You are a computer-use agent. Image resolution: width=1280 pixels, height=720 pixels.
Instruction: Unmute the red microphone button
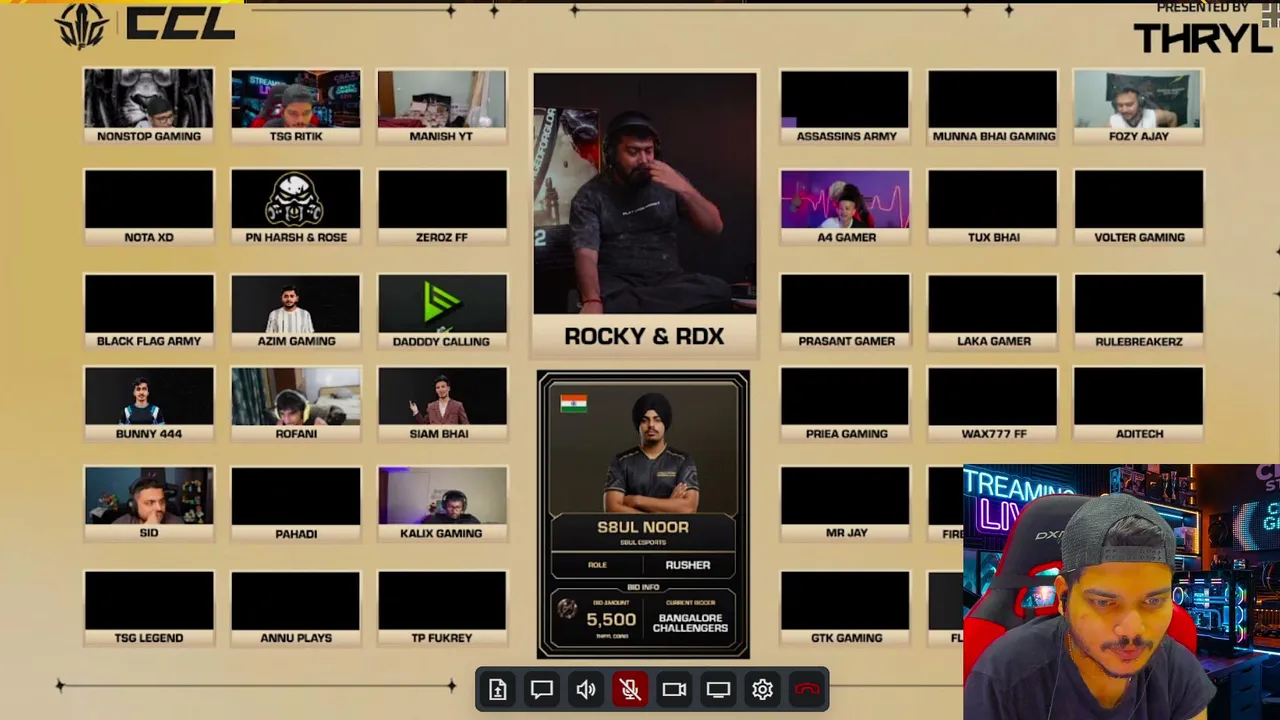pos(630,689)
